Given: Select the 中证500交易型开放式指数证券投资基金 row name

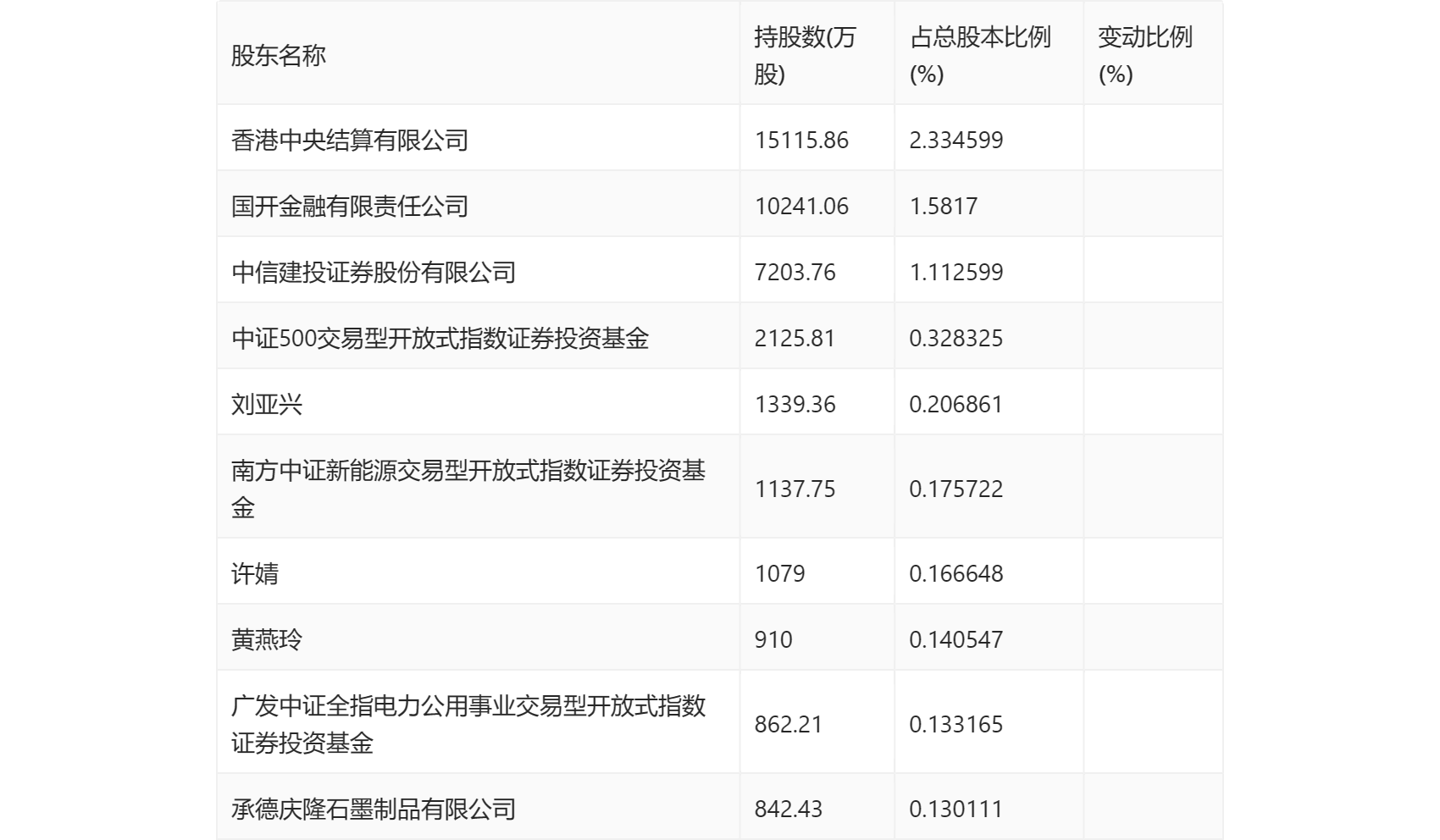Looking at the screenshot, I should pos(440,338).
